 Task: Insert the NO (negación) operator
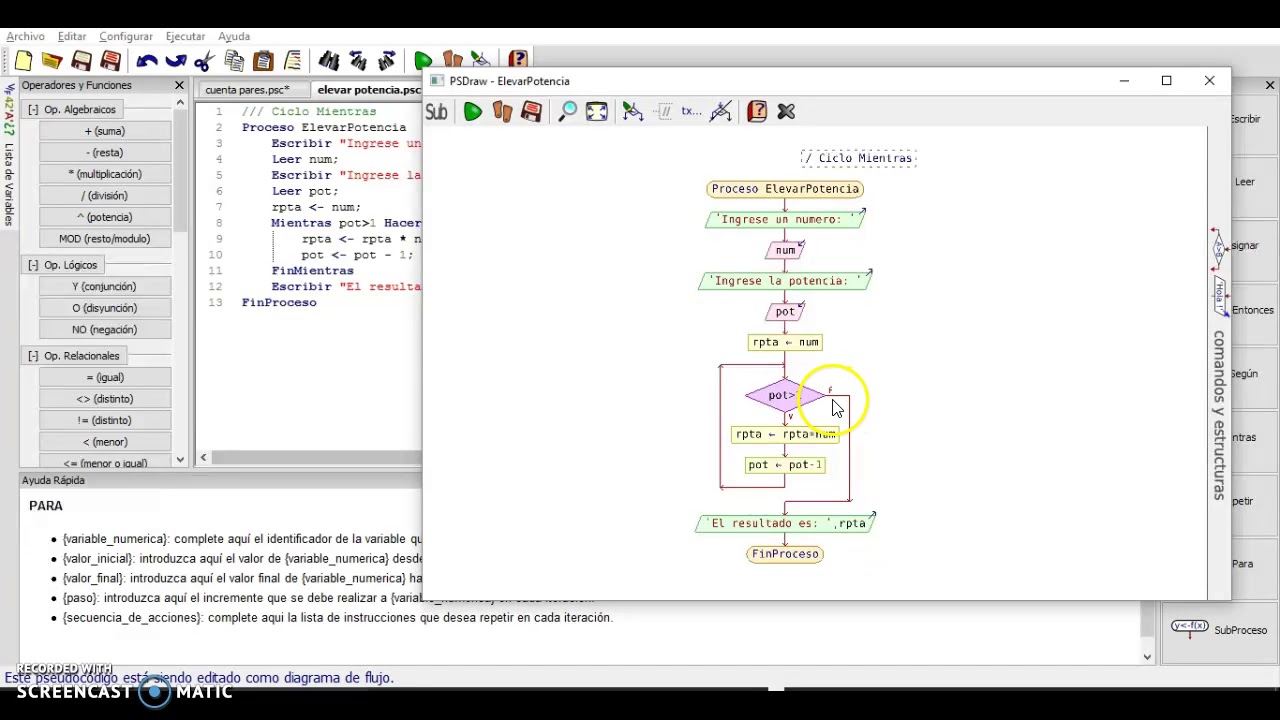coord(105,330)
